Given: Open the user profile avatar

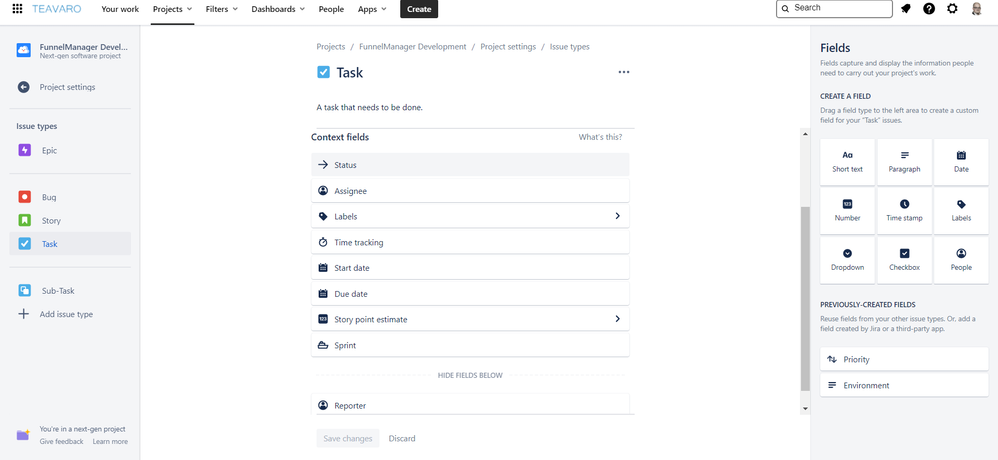Looking at the screenshot, I should pyautogui.click(x=976, y=9).
